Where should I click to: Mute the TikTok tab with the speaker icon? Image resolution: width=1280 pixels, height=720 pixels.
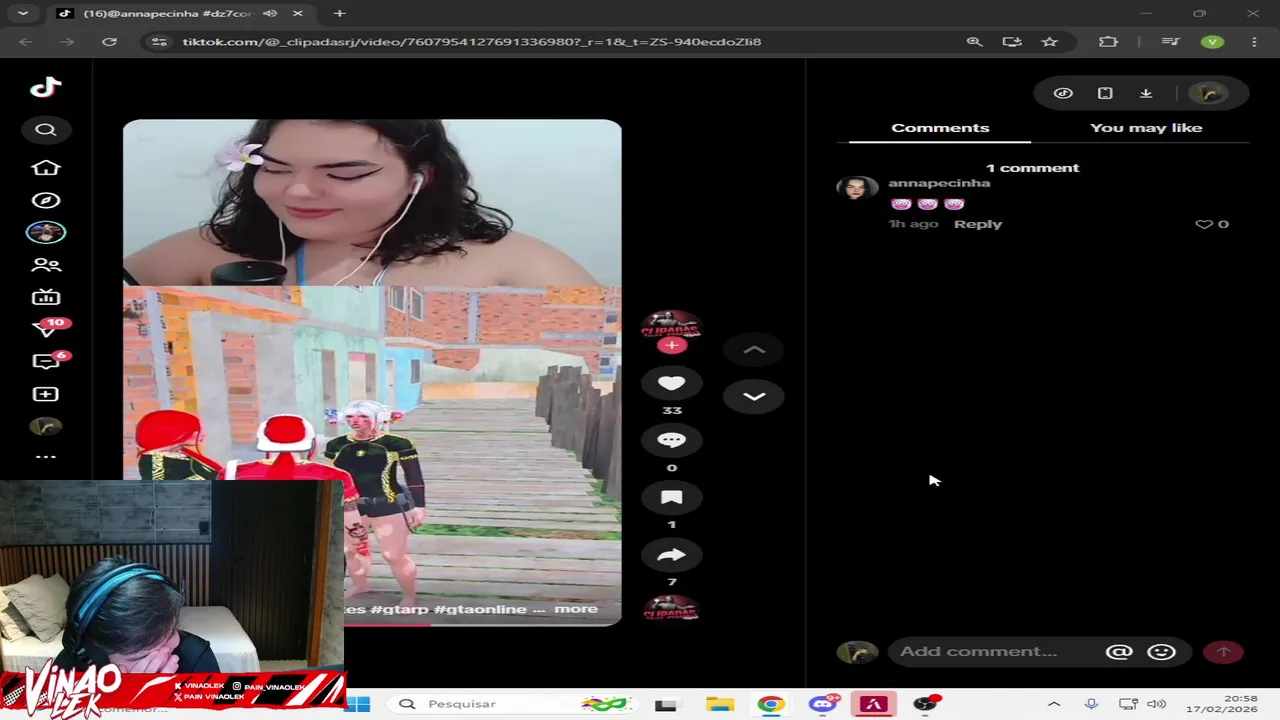pos(270,13)
